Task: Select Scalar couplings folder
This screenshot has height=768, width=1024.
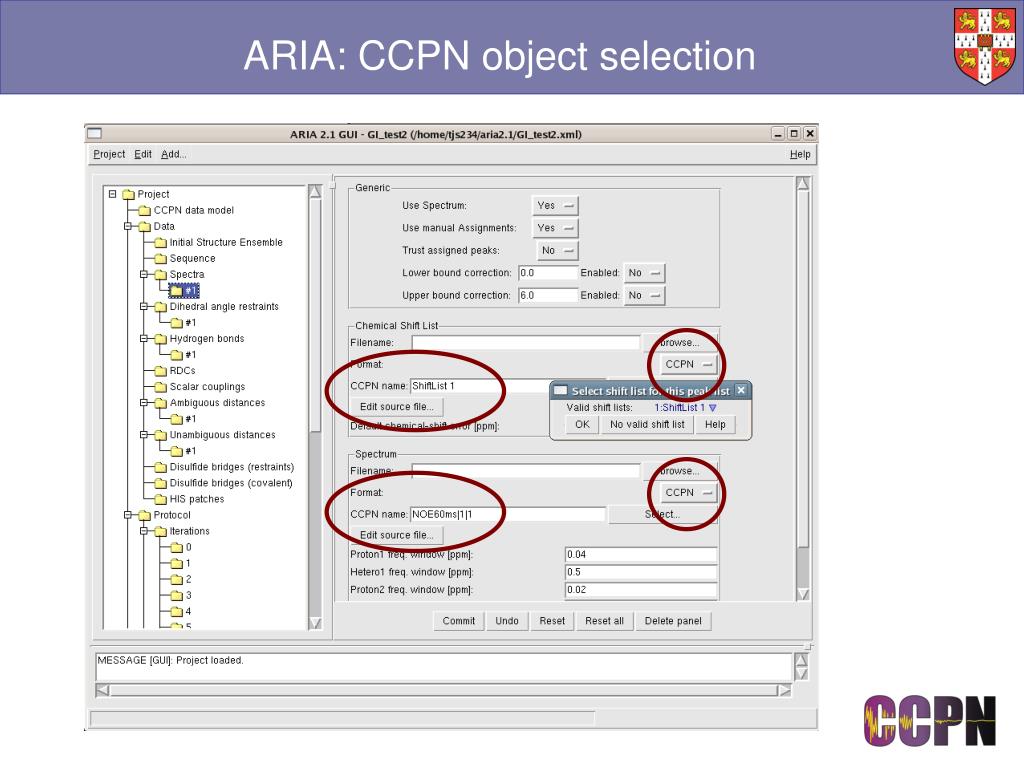Action: click(x=200, y=387)
